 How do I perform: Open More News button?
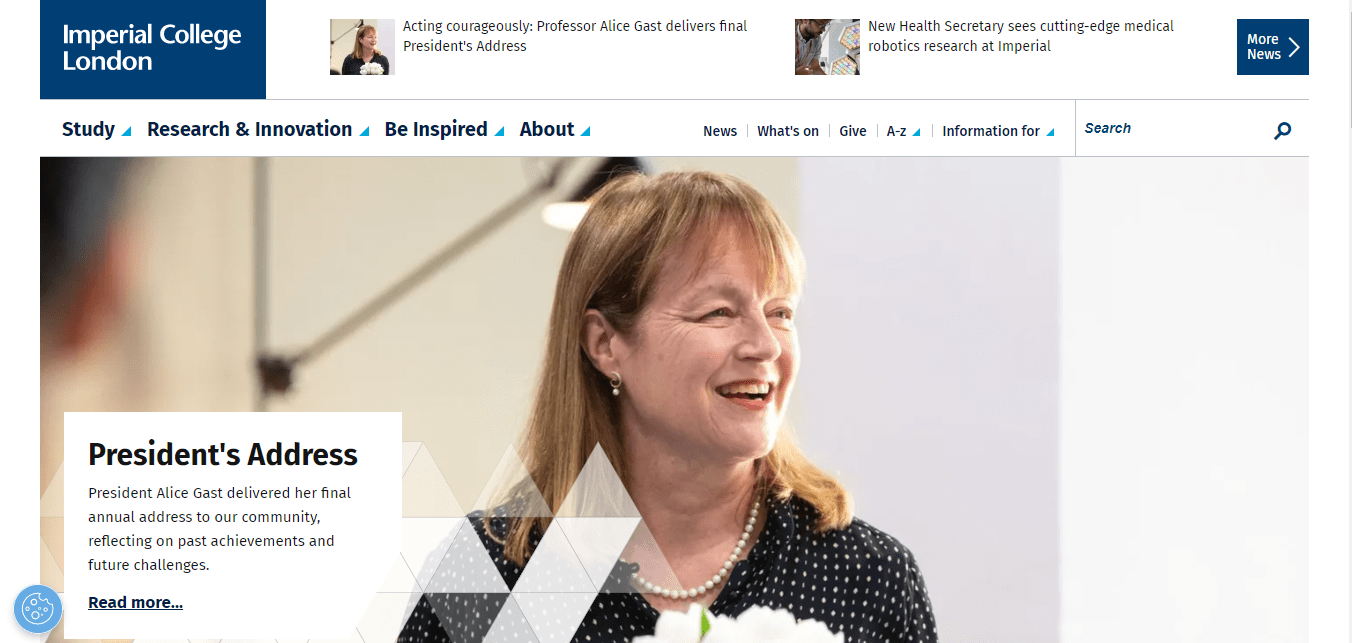tap(1272, 47)
